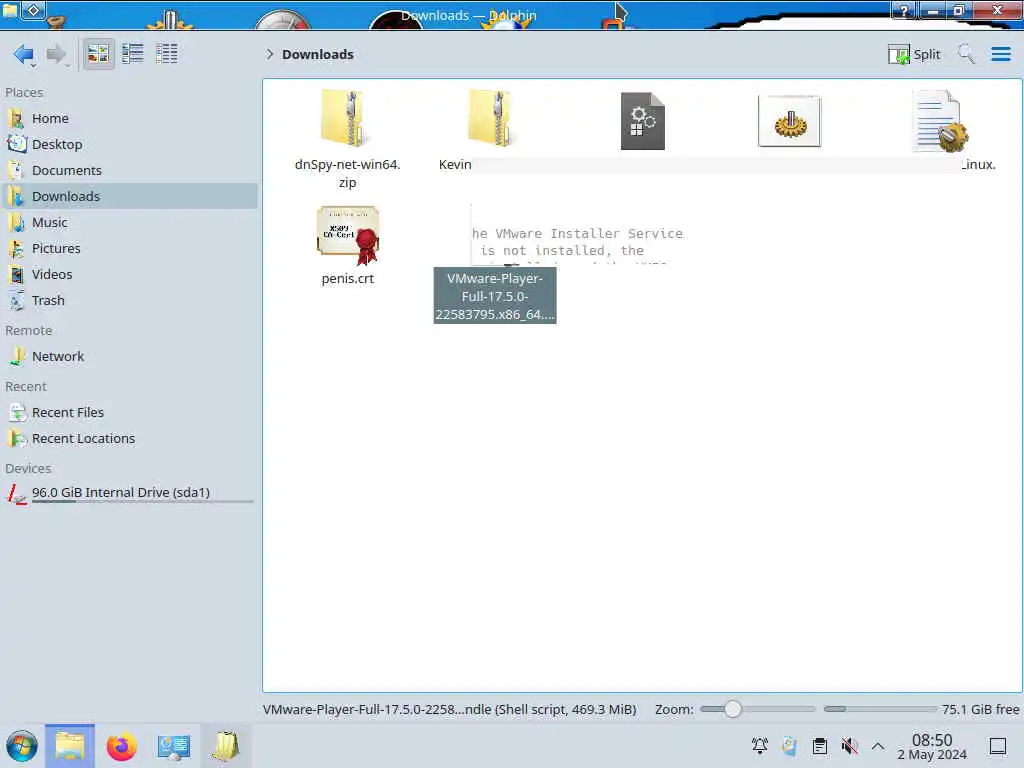Open Recent Files entry
The image size is (1024, 768).
click(130, 413)
